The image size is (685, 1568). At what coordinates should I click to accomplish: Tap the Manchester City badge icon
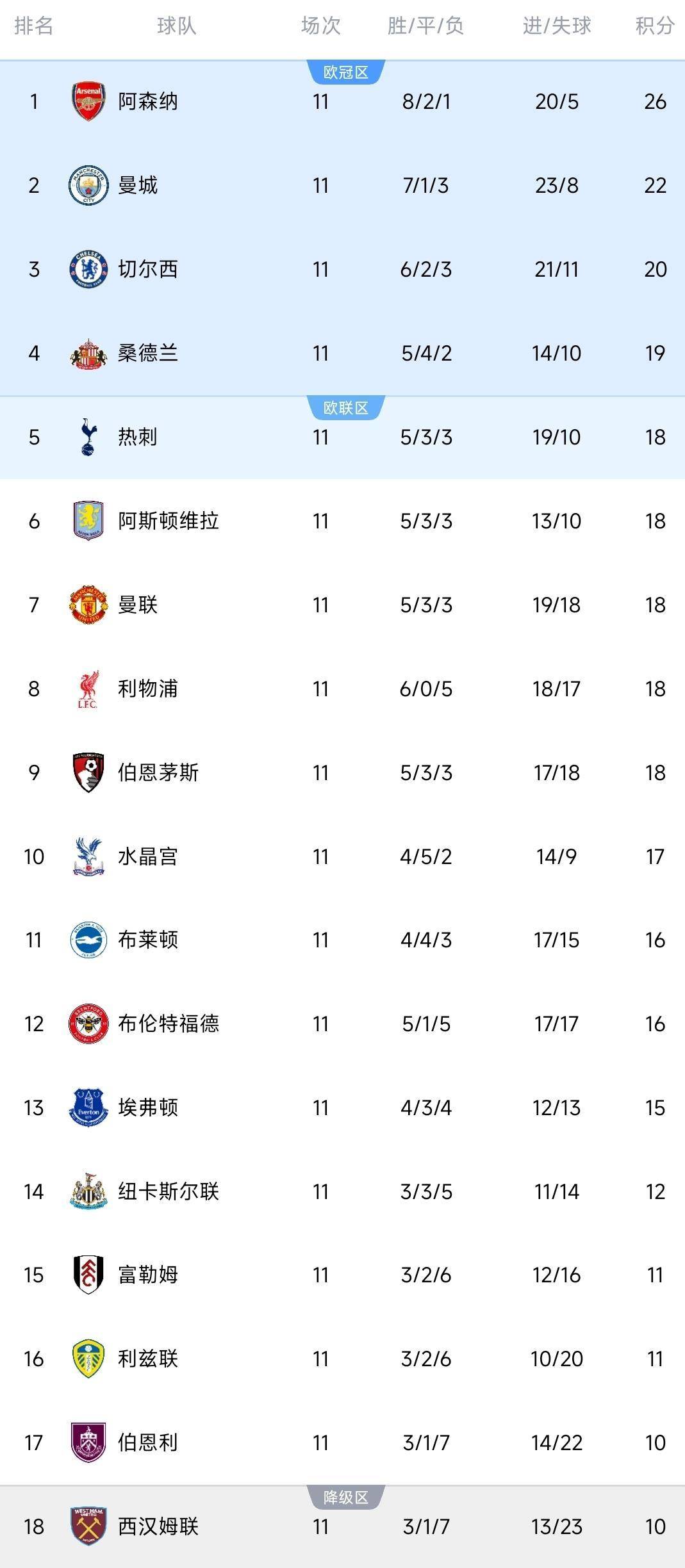pos(88,185)
